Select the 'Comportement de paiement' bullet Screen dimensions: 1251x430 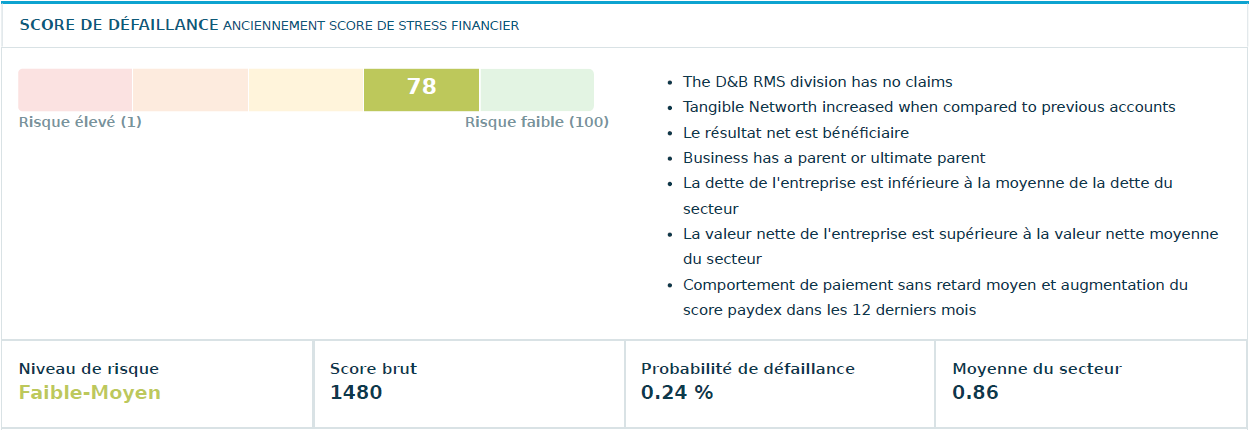point(935,285)
